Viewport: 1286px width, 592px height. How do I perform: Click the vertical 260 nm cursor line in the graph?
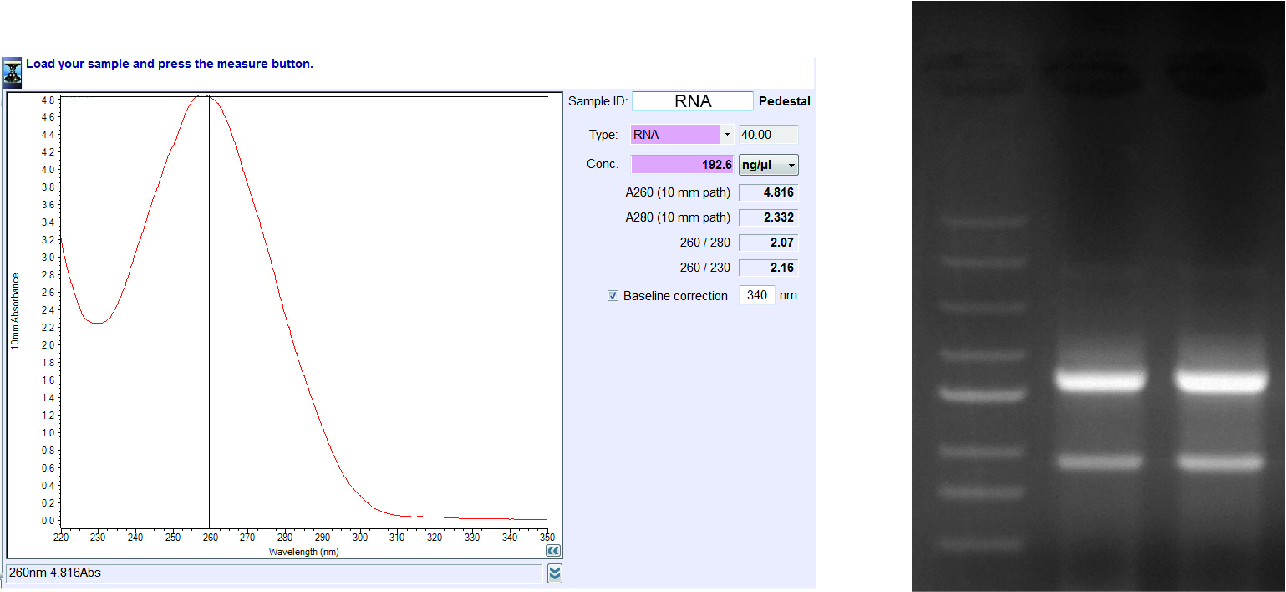point(209,300)
